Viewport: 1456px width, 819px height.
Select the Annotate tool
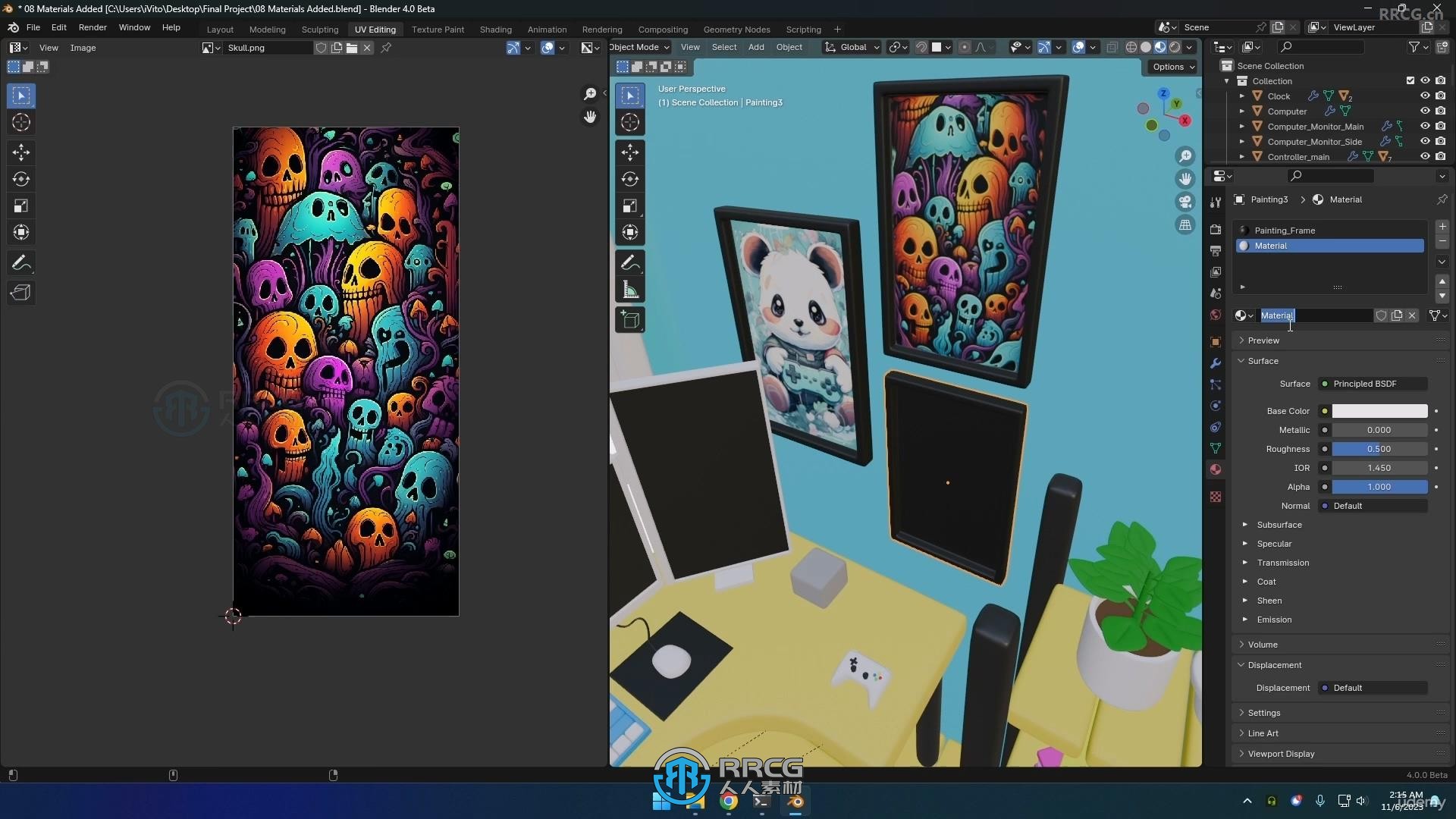tap(22, 262)
